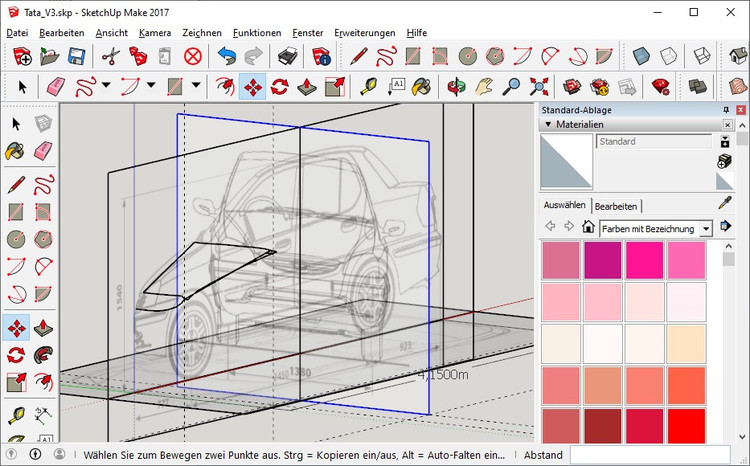Select the Push/Pull tool in second toolbar row

pyautogui.click(x=307, y=87)
